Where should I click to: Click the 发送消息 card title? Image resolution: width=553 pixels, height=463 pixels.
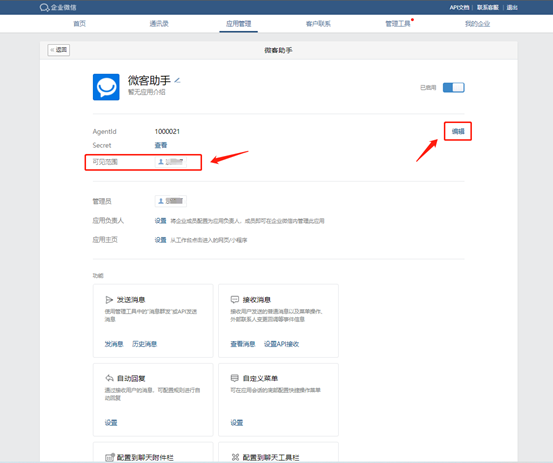tap(131, 300)
